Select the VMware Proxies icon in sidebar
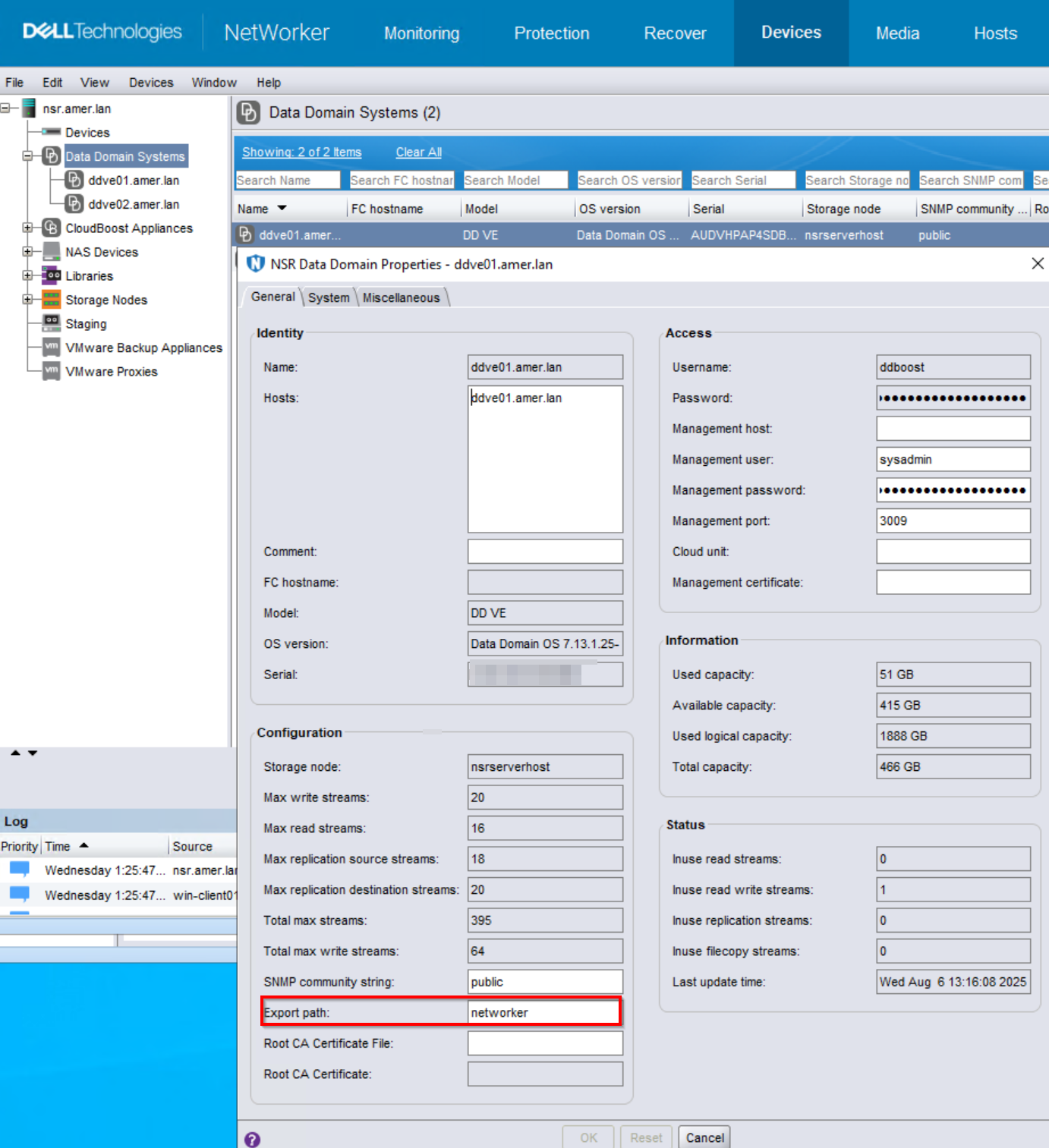 point(51,372)
